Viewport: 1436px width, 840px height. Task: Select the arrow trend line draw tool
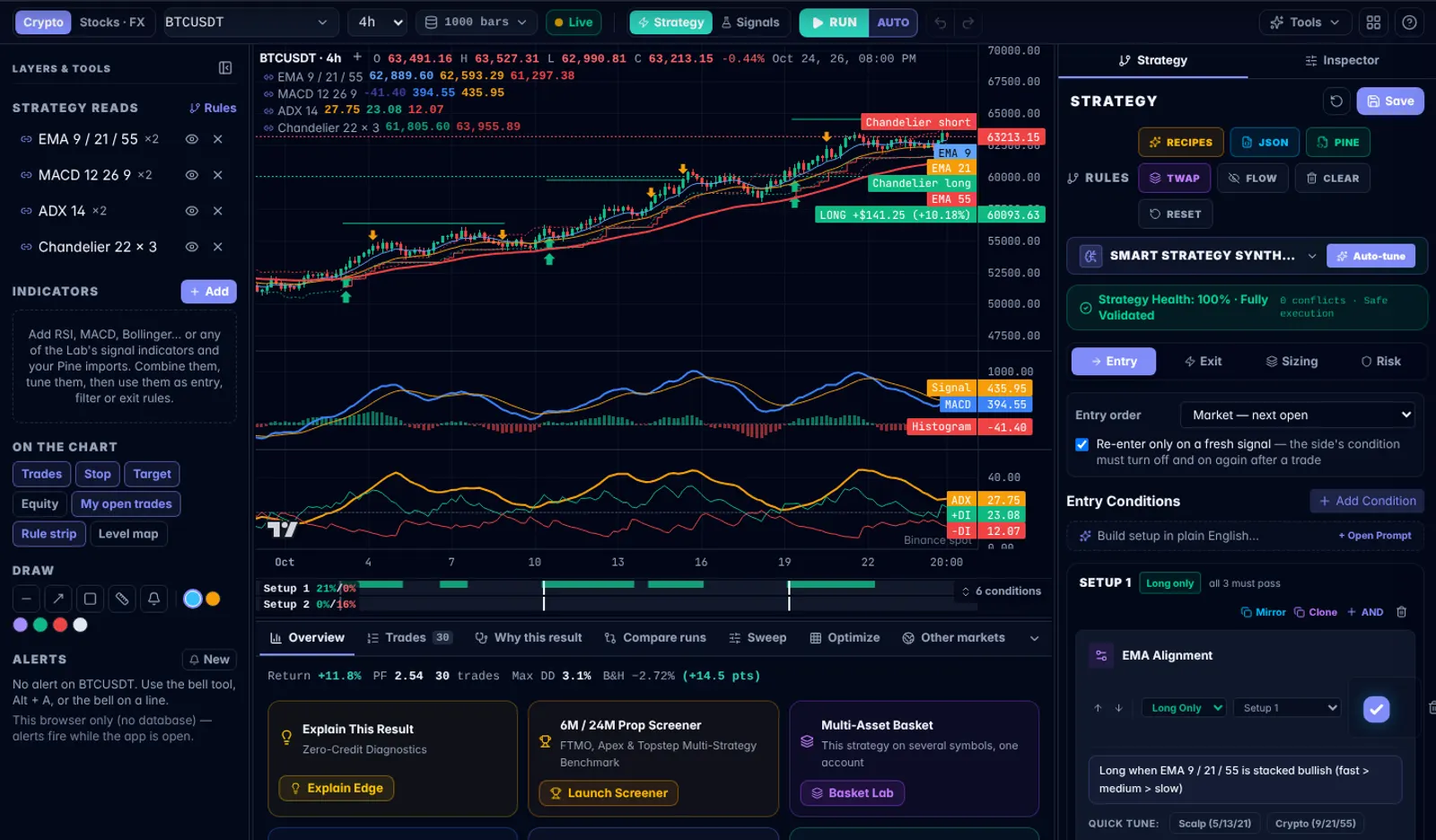coord(57,599)
